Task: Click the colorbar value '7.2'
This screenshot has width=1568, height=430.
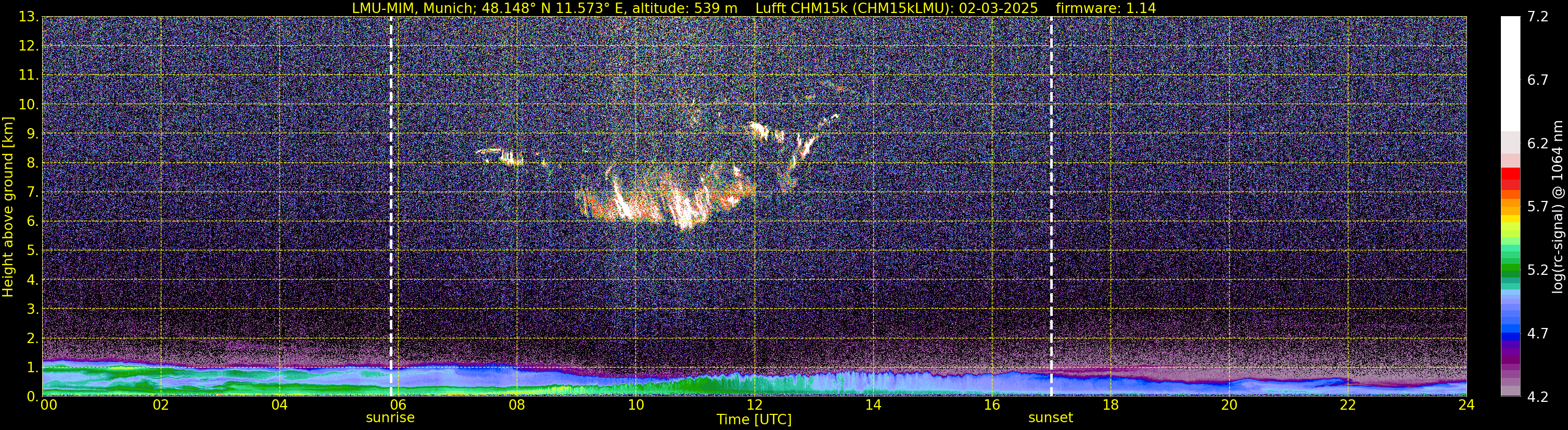Action: pos(1538,17)
